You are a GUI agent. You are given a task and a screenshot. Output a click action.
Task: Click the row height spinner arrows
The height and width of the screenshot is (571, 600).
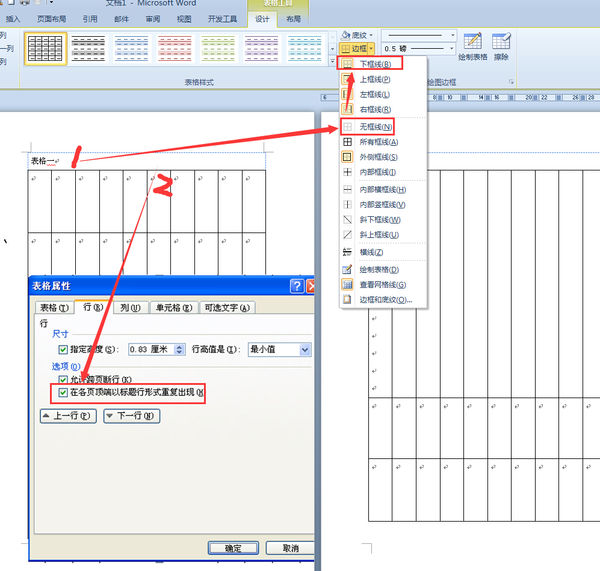[179, 349]
